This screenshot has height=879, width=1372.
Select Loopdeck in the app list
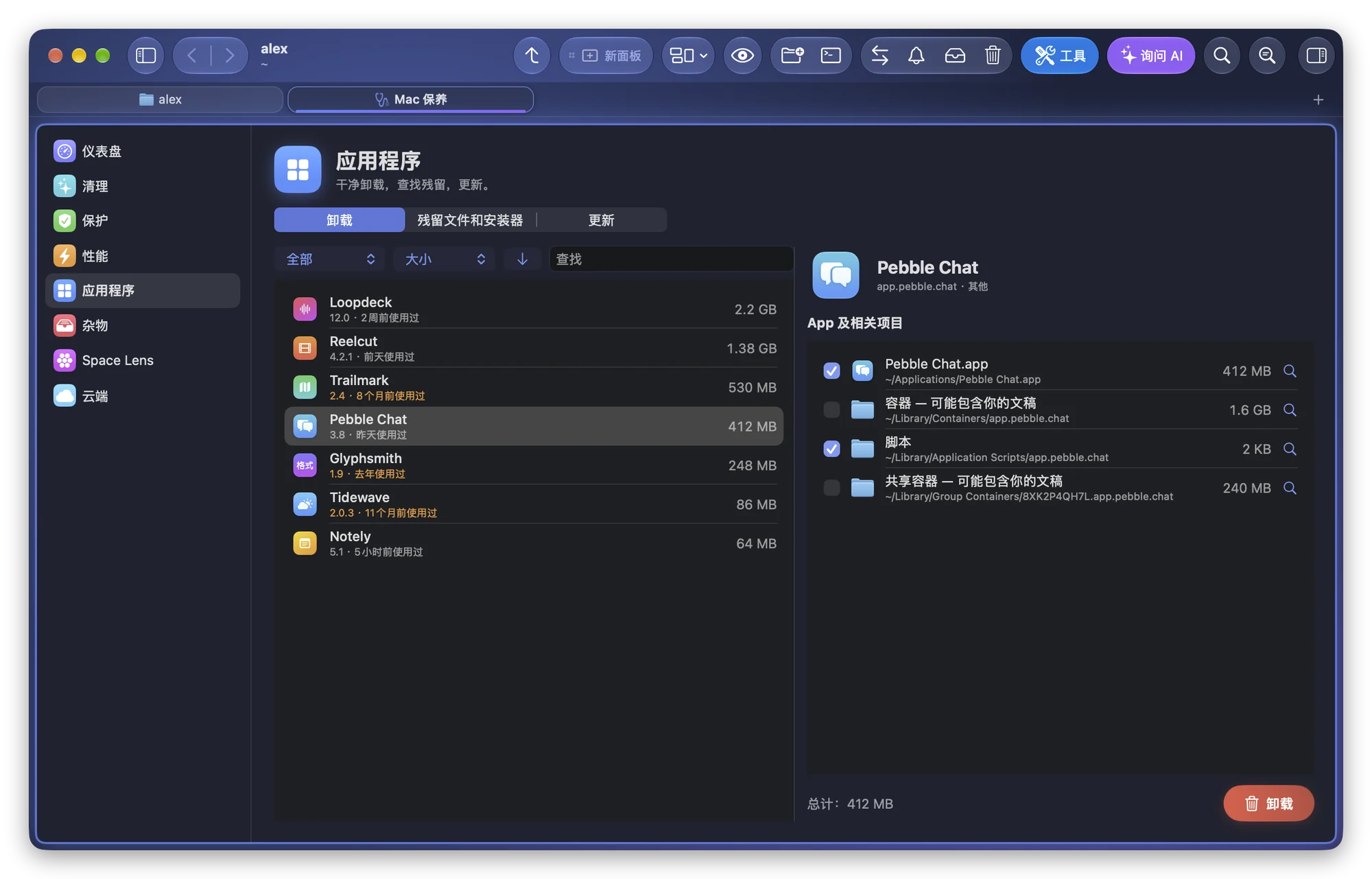tap(534, 309)
